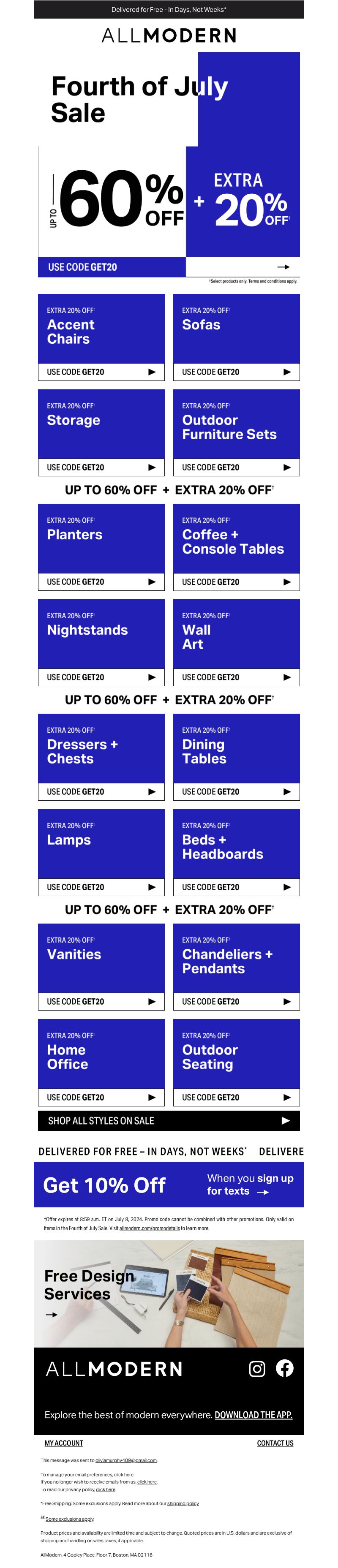Click the play arrow under Lamps tile
The image size is (338, 1568).
tap(152, 887)
